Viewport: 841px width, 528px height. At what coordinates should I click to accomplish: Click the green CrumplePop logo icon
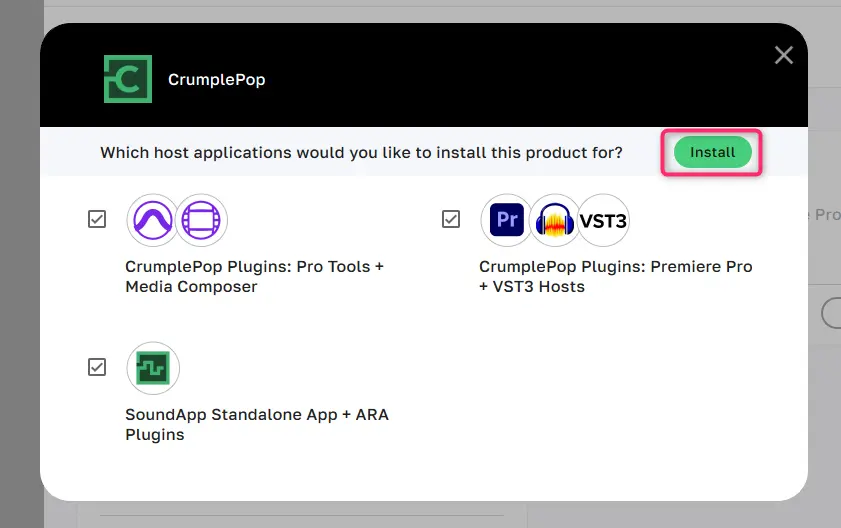tap(128, 79)
